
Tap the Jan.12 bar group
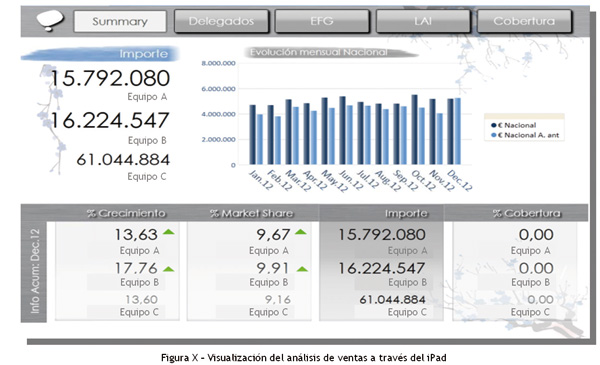pos(256,135)
